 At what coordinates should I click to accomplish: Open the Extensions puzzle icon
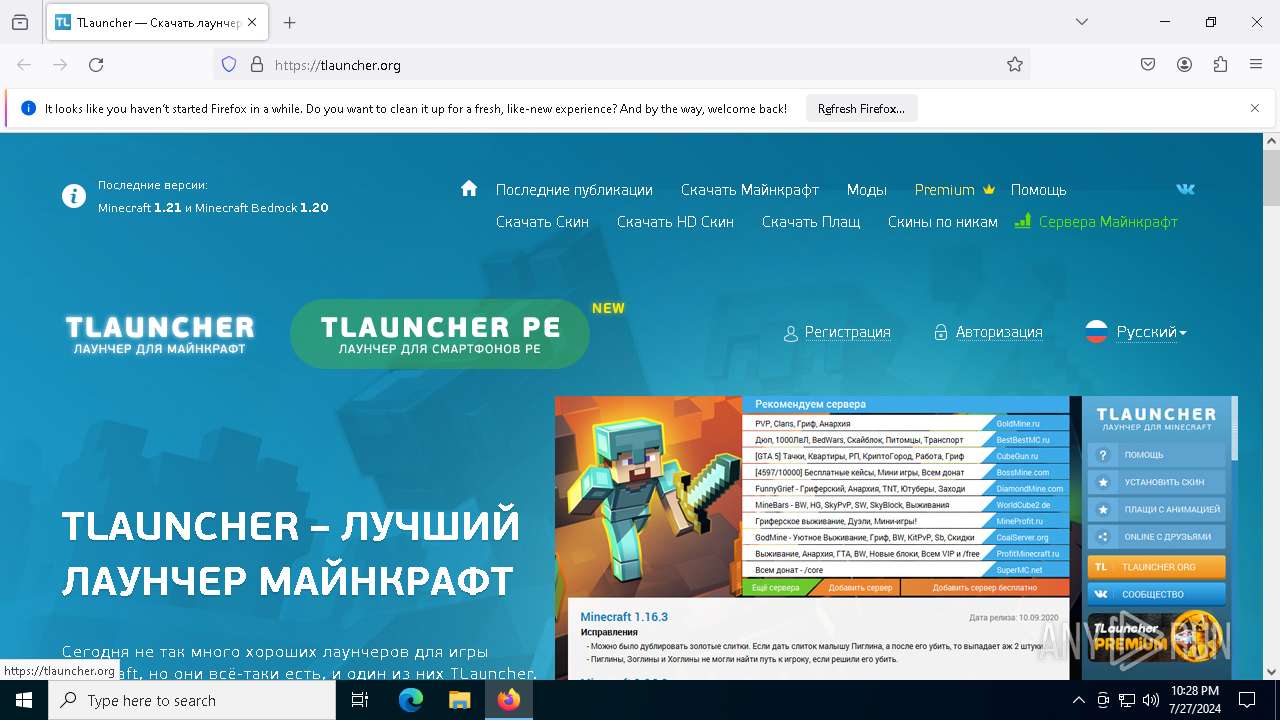1220,65
